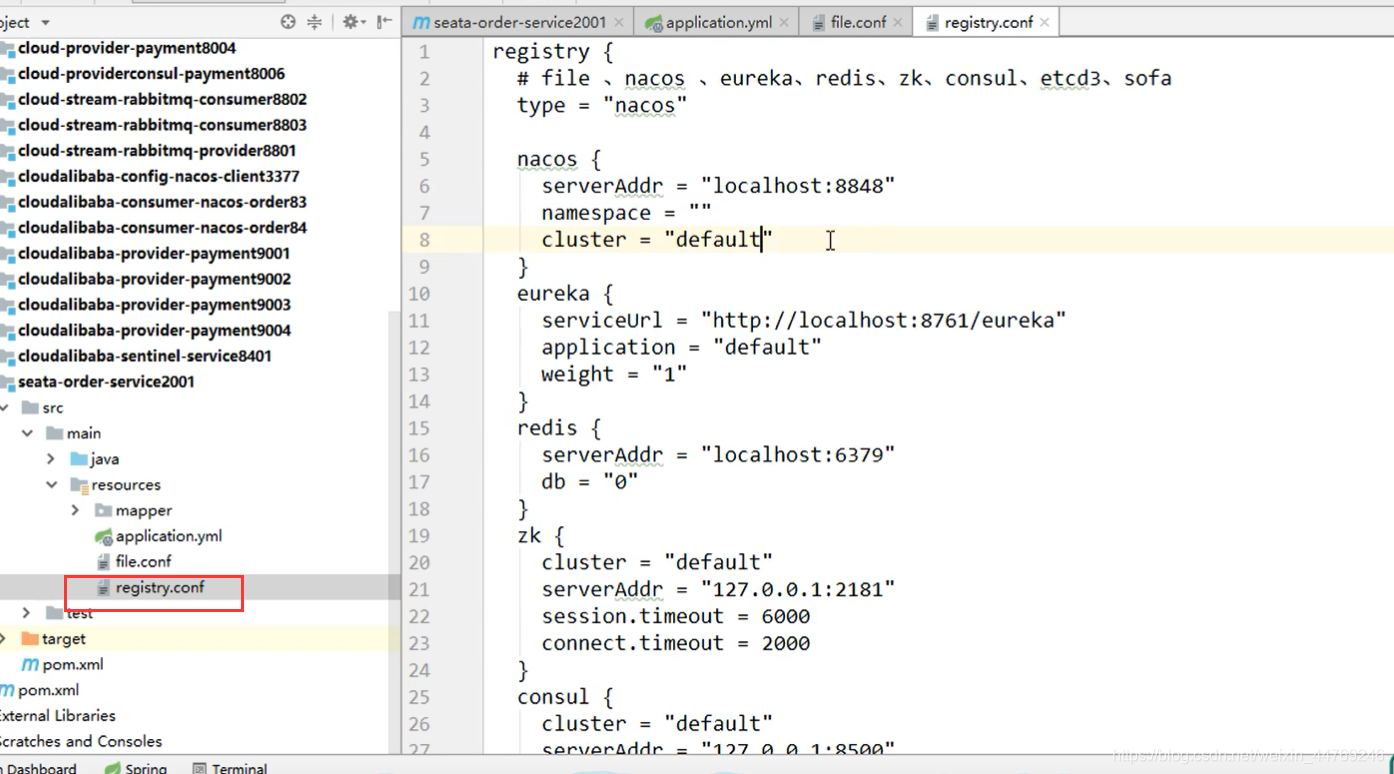Select registry.conf in the project tree
Image resolution: width=1394 pixels, height=774 pixels.
tap(159, 588)
